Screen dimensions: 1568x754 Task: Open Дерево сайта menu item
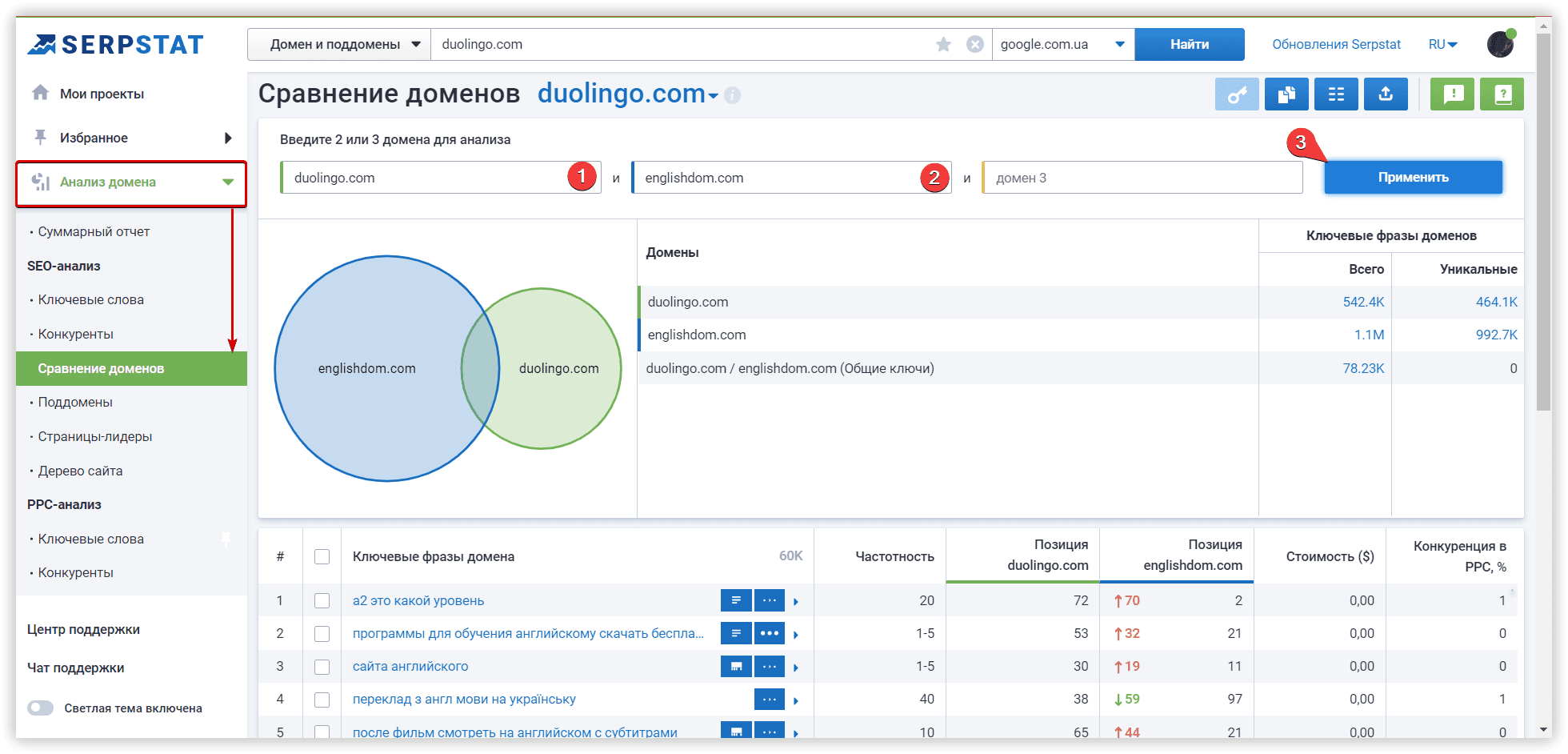click(x=80, y=471)
